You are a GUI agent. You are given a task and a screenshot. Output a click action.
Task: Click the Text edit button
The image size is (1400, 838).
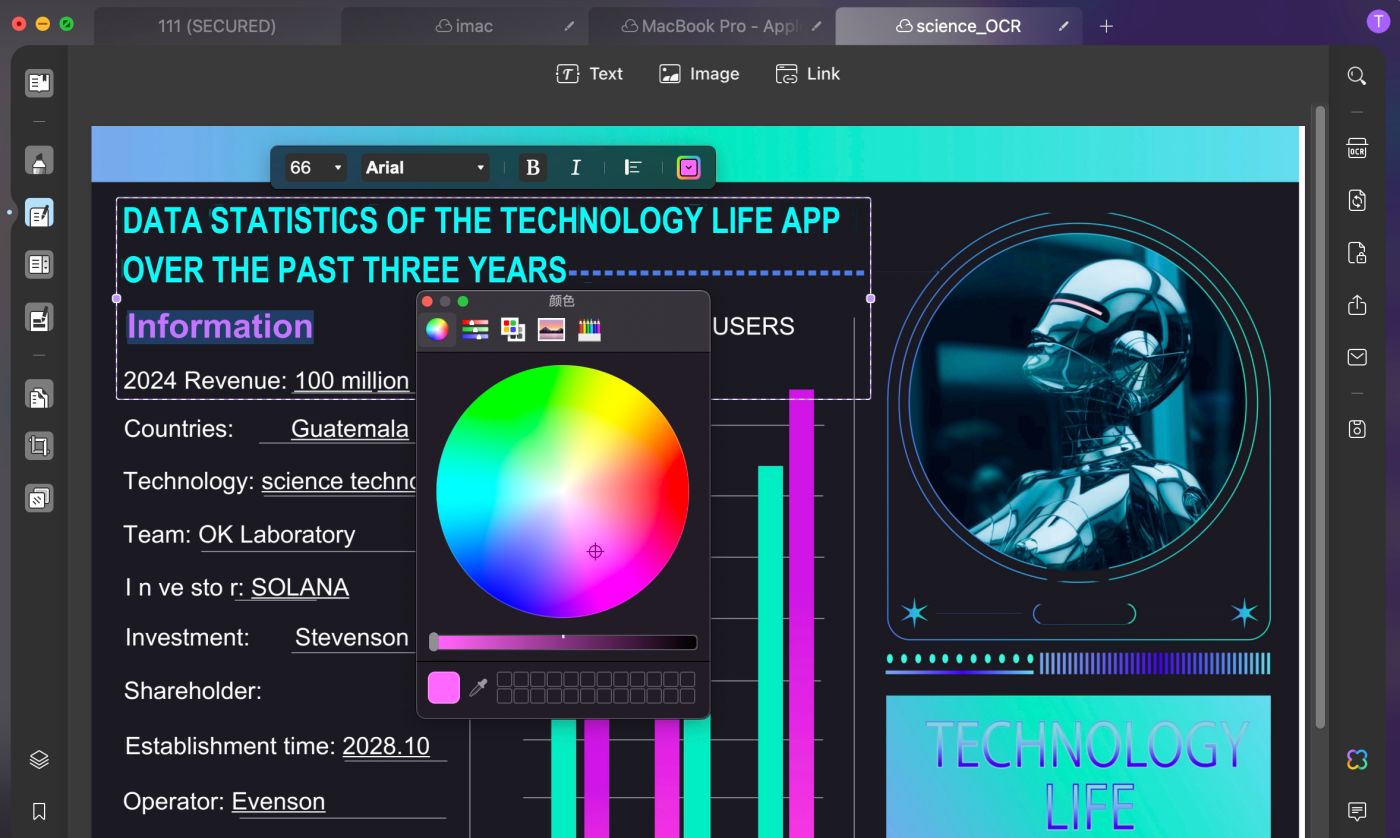tap(590, 74)
